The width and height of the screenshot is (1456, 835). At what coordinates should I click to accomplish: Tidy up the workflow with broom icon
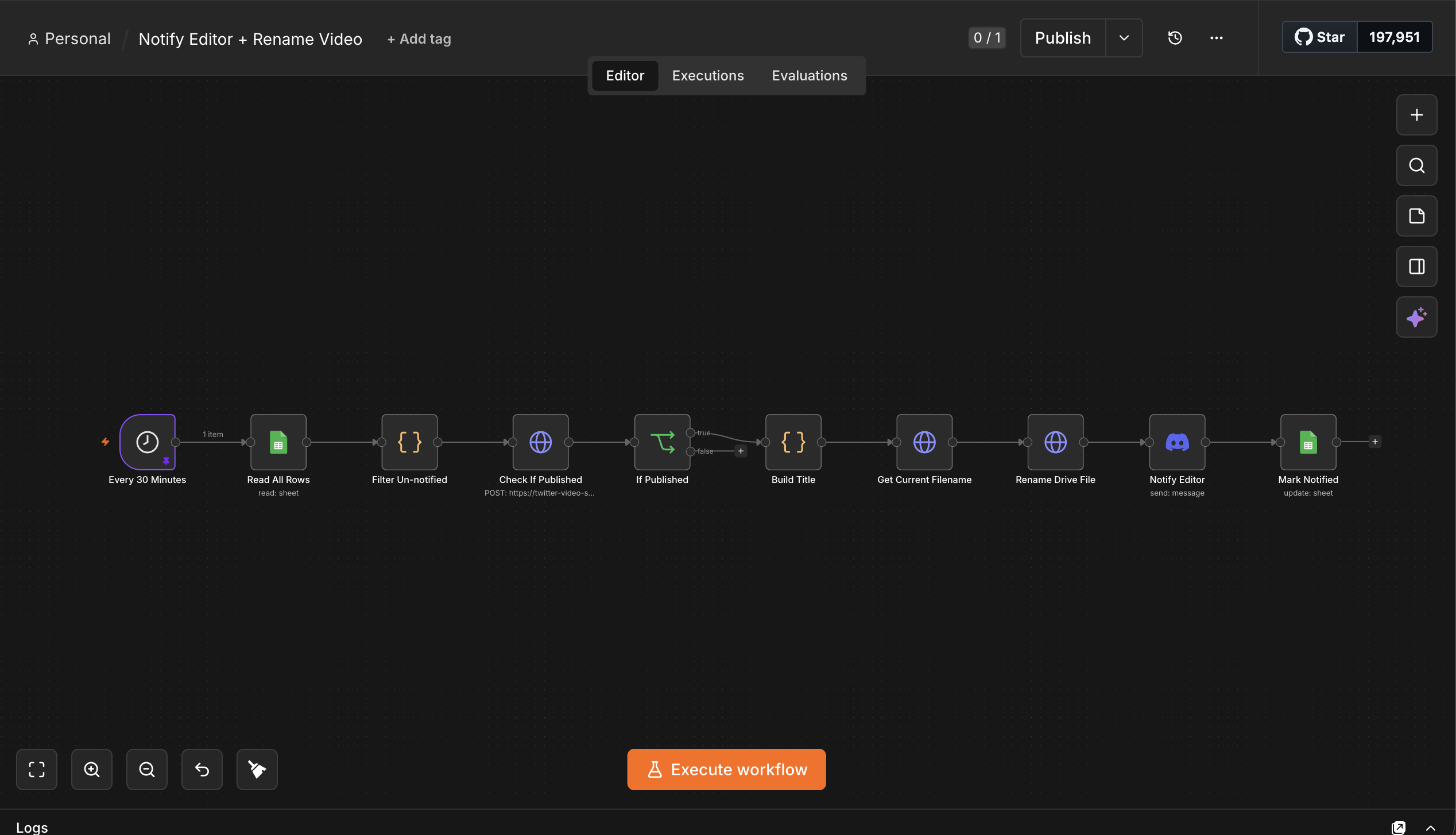[x=257, y=769]
